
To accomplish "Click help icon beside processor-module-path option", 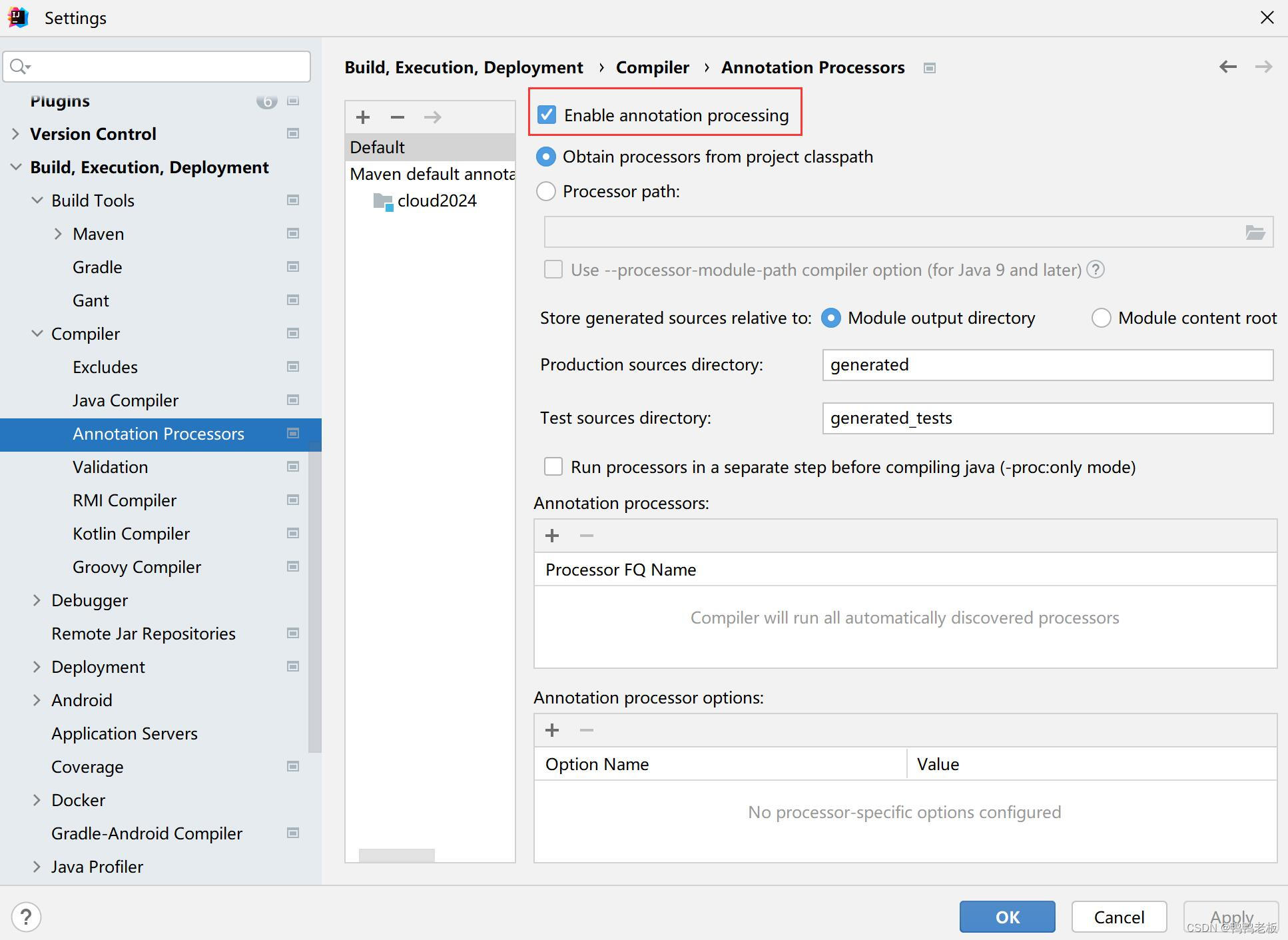I will 1096,270.
